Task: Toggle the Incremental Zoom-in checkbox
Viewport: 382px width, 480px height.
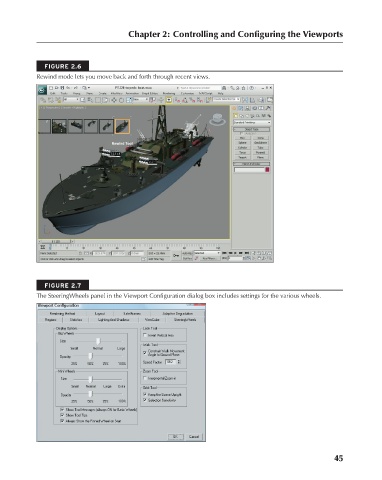Action: pos(145,378)
